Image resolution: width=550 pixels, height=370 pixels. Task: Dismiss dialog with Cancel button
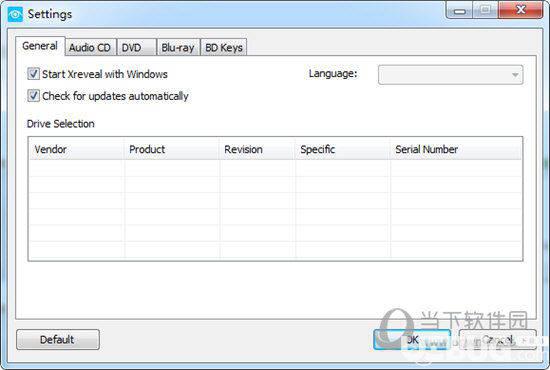(x=498, y=339)
